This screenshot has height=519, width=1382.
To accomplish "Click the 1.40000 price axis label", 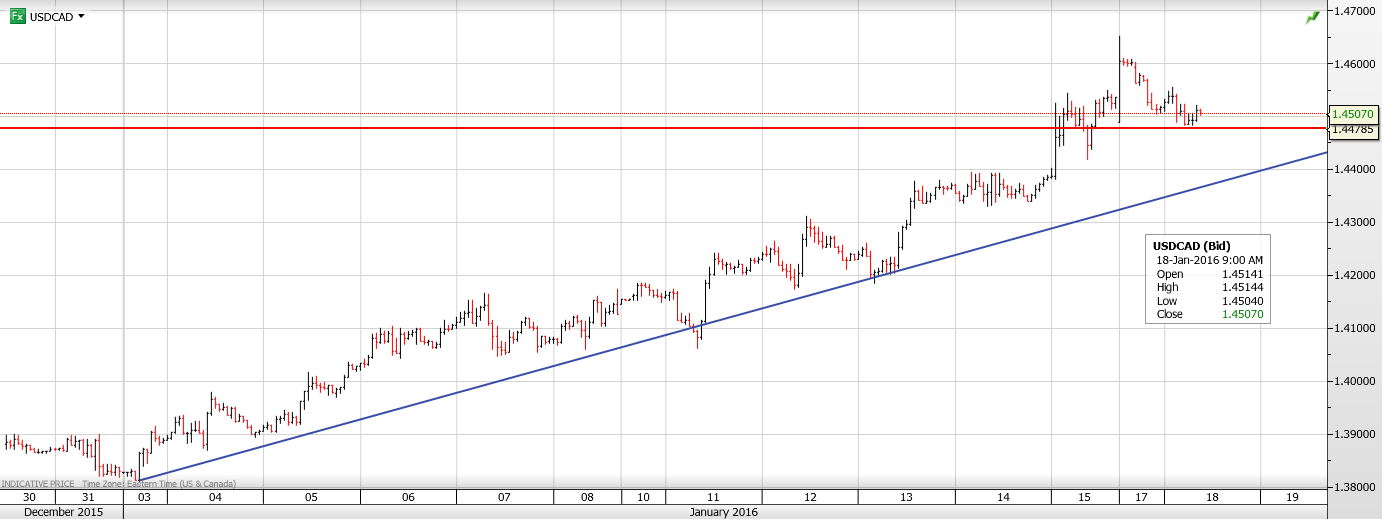I will click(x=1355, y=381).
